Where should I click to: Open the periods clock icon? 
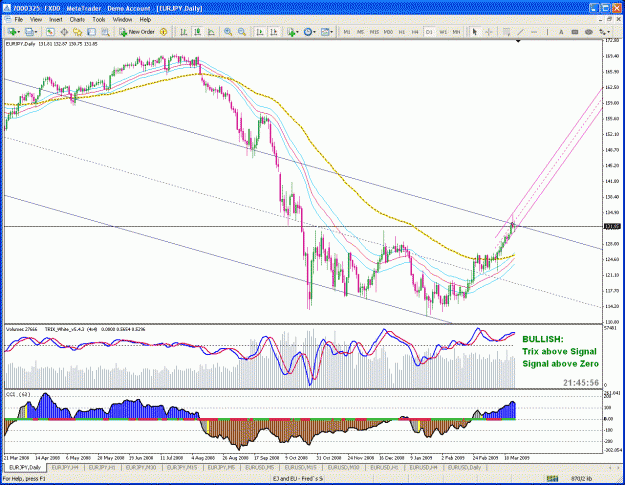(x=308, y=32)
